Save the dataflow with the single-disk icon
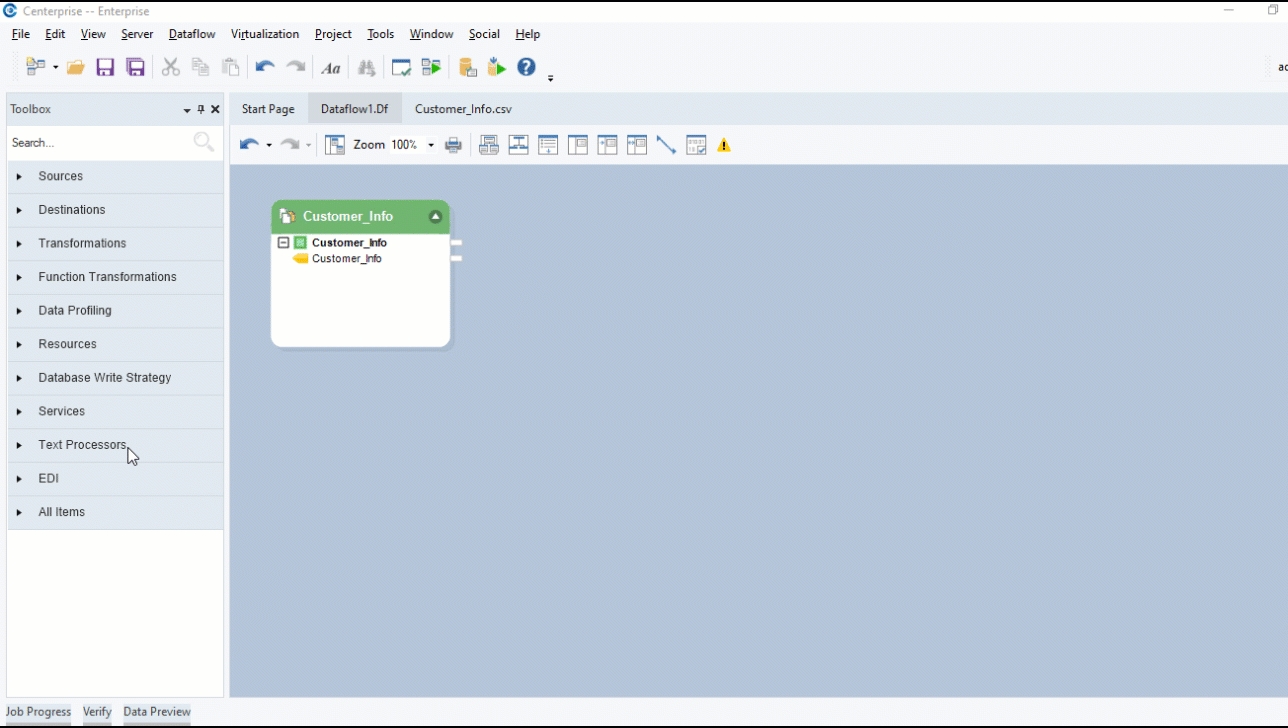The height and width of the screenshot is (728, 1288). (x=105, y=68)
